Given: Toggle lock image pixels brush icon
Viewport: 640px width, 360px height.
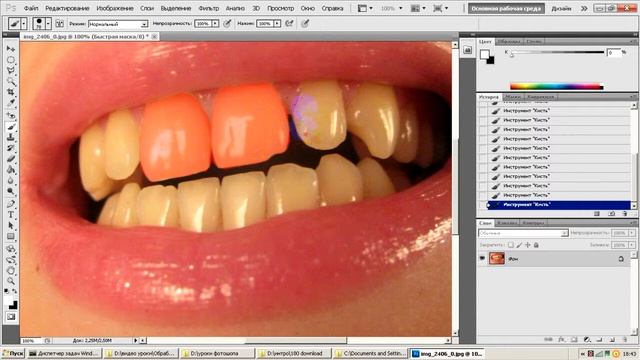Looking at the screenshot, I should [519, 245].
